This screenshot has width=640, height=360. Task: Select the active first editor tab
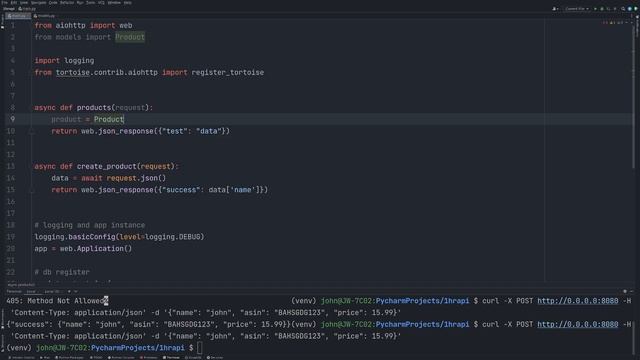tap(18, 16)
